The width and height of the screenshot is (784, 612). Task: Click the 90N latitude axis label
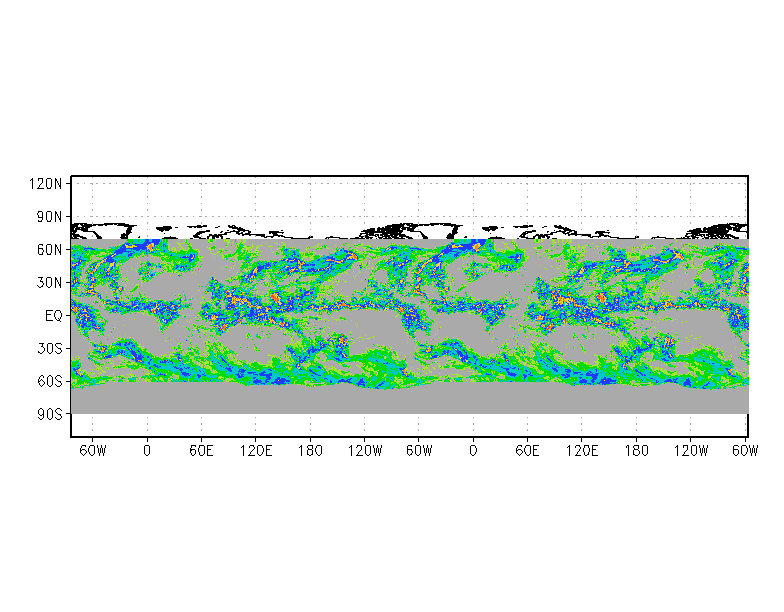tap(49, 217)
